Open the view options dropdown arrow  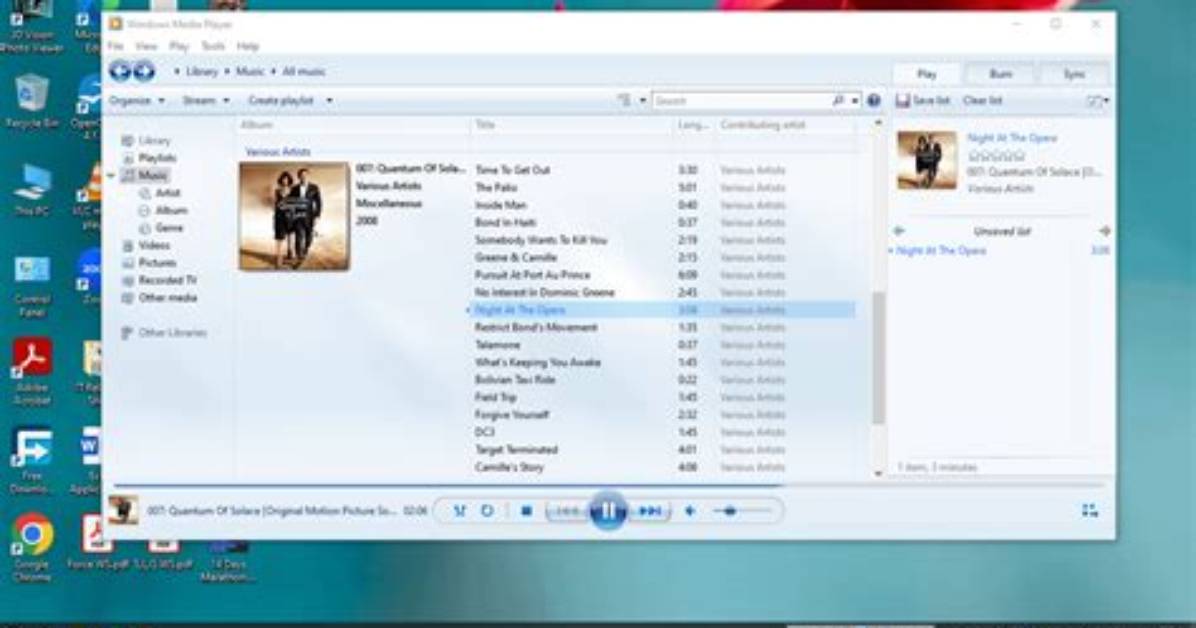pos(642,100)
